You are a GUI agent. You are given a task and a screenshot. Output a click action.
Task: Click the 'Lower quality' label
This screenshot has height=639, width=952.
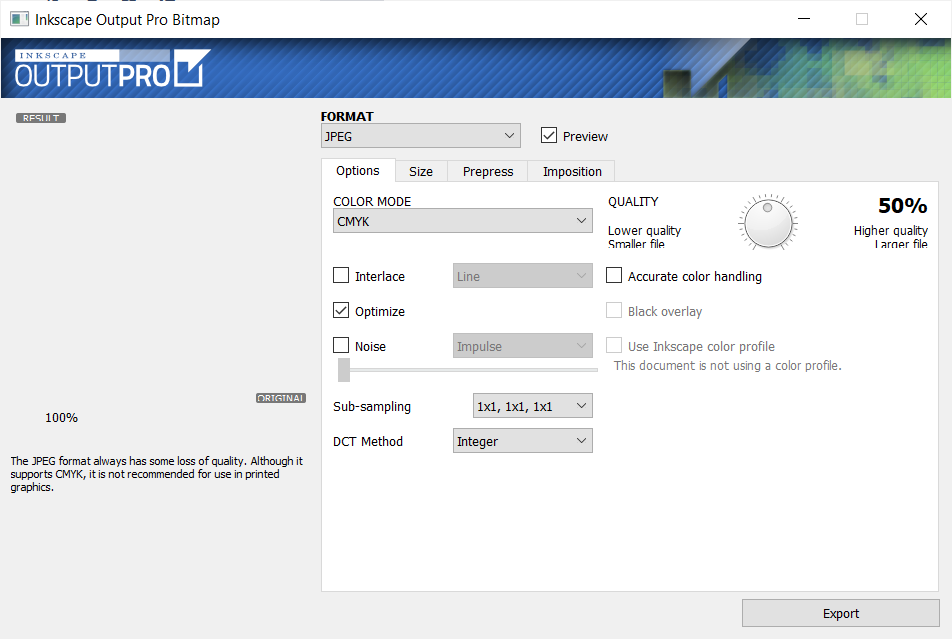click(x=644, y=231)
